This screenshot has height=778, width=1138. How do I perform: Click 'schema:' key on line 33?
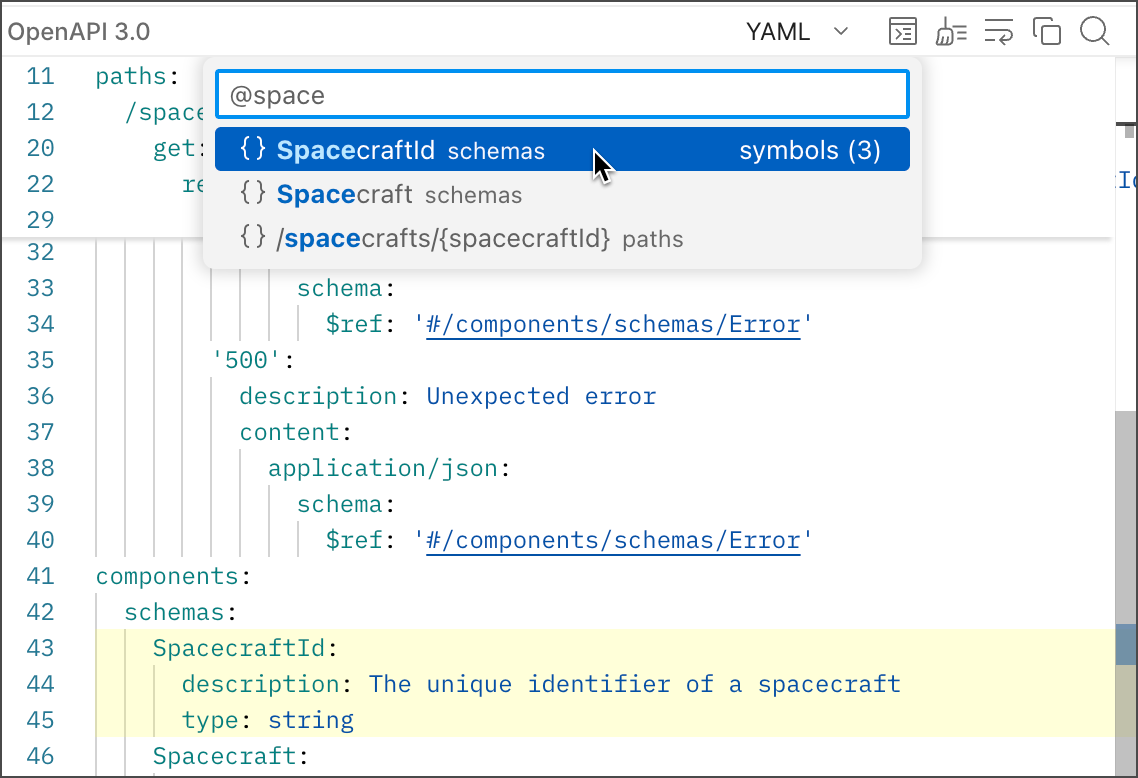pos(346,288)
